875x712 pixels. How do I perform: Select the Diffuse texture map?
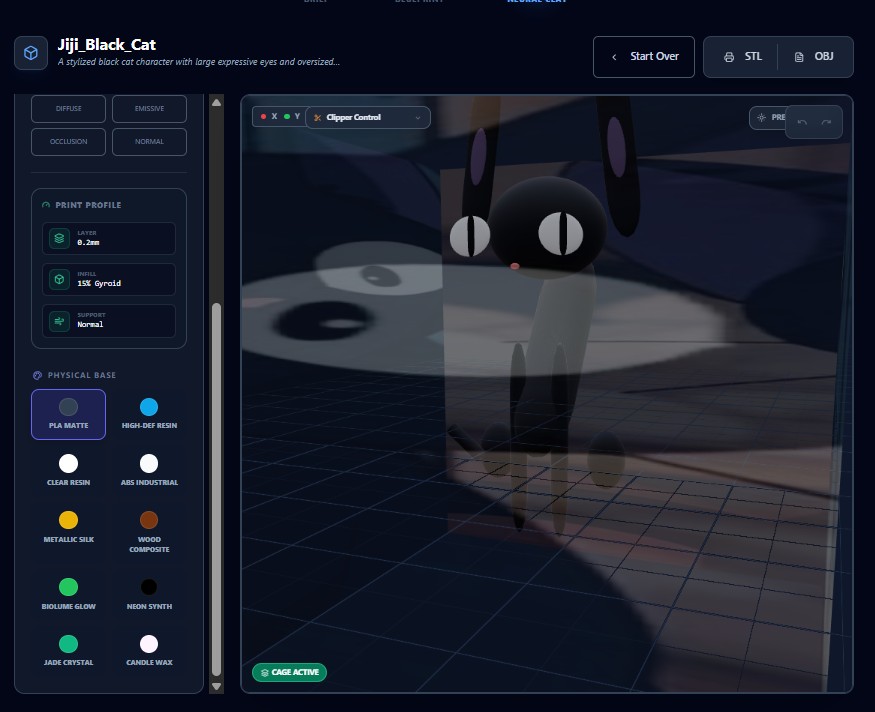point(68,108)
